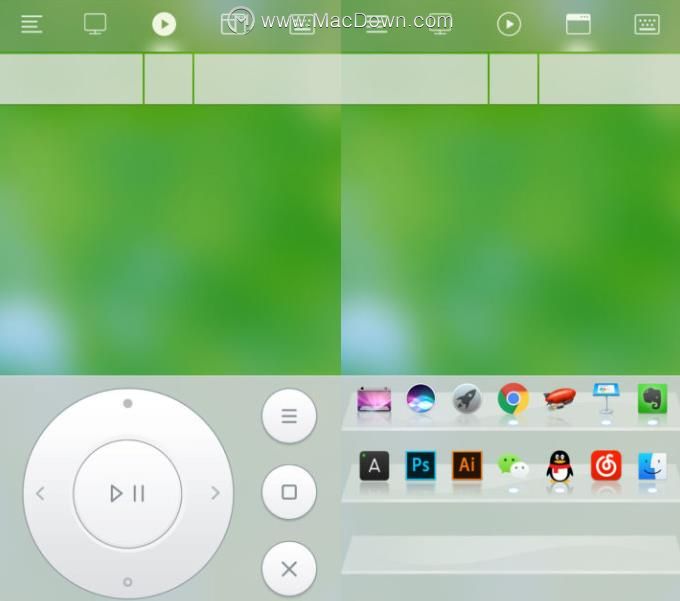Launch the pink desktop wallpaper icon
The image size is (680, 601).
point(374,399)
